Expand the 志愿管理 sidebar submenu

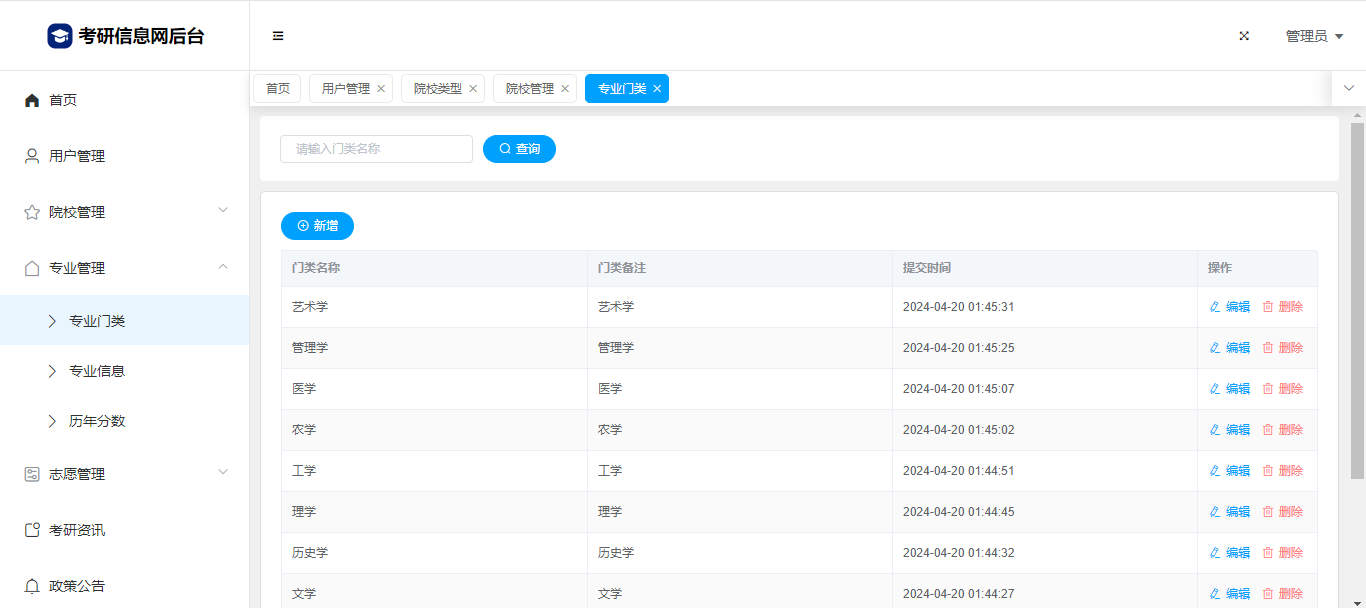223,473
